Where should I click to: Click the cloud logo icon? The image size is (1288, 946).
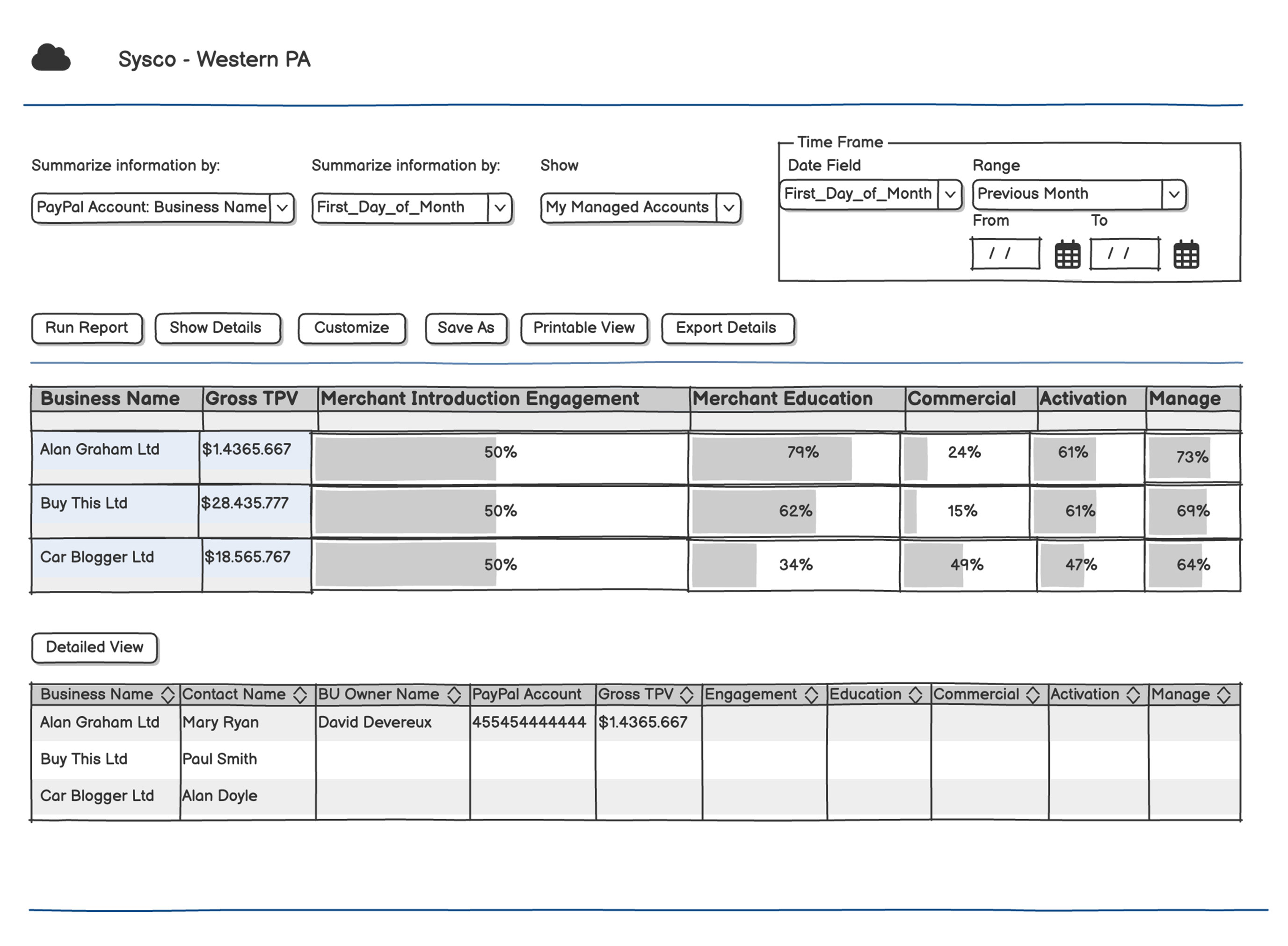click(51, 58)
